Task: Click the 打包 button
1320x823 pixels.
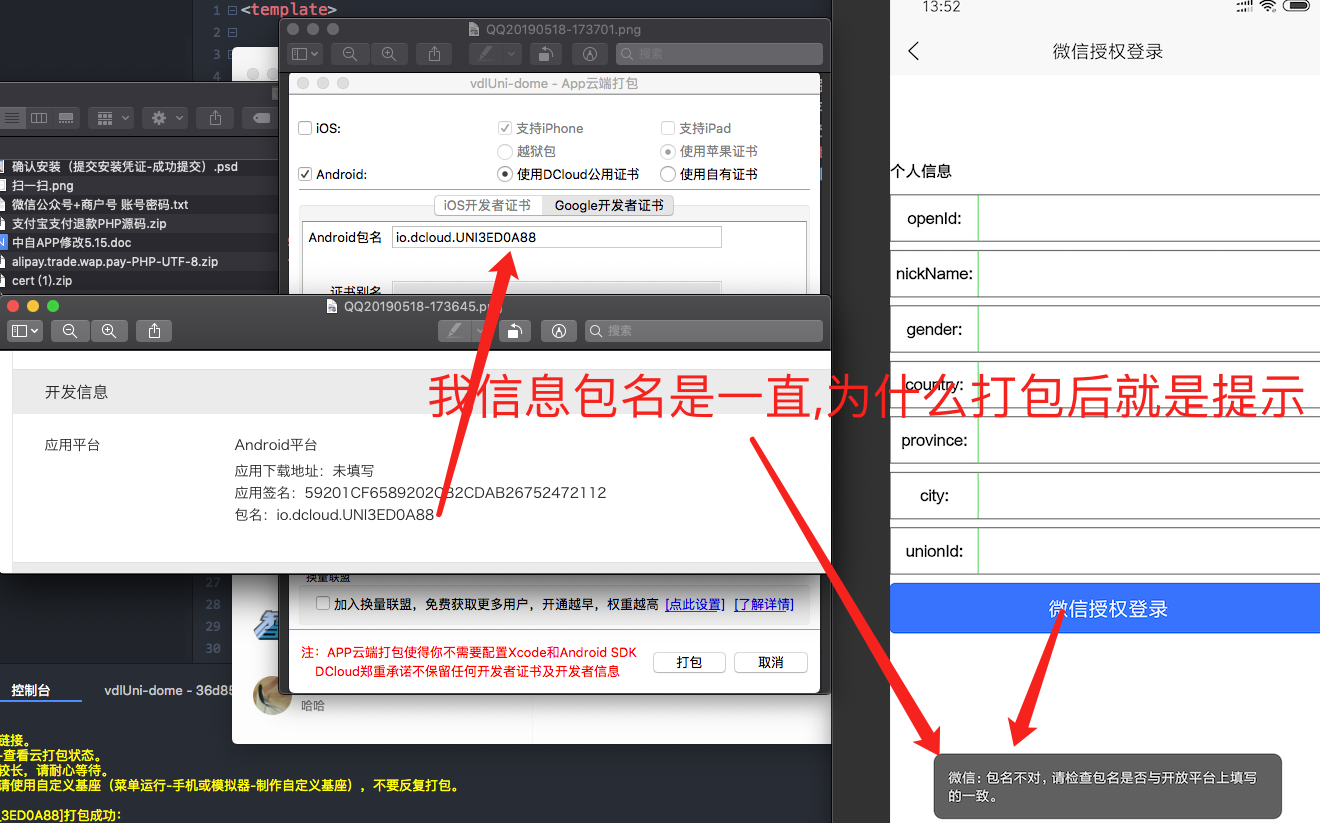Action: pyautogui.click(x=689, y=663)
